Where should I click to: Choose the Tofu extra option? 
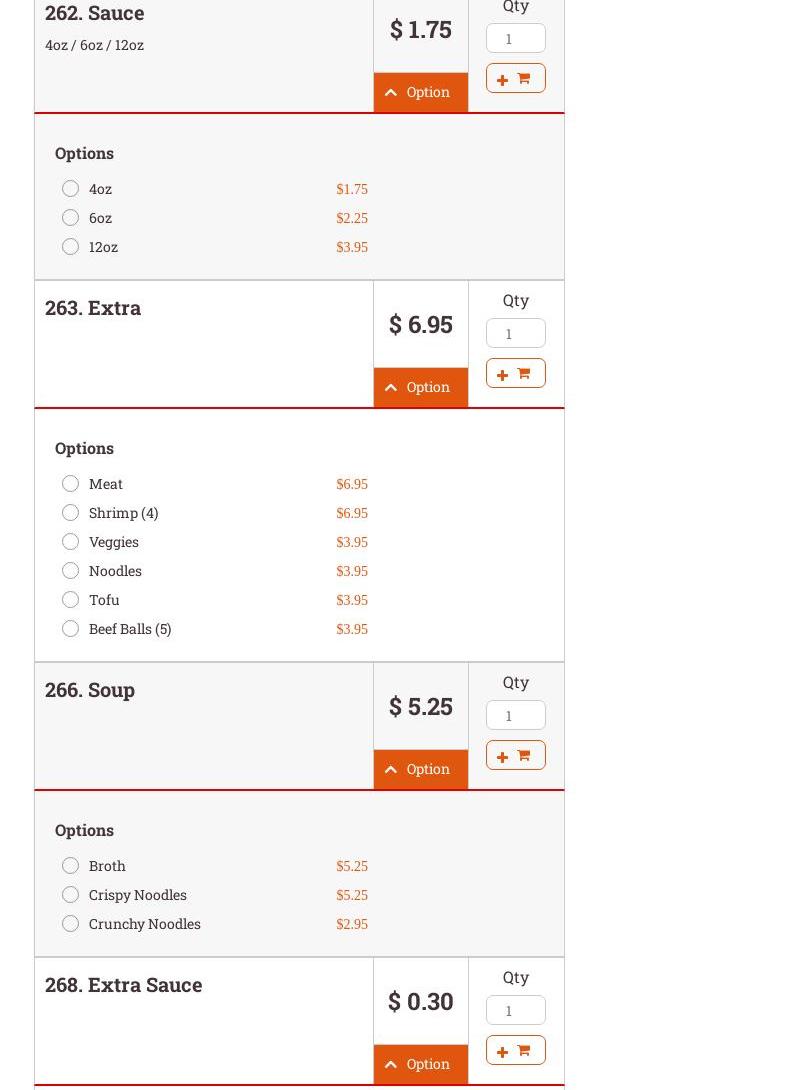[x=70, y=599]
